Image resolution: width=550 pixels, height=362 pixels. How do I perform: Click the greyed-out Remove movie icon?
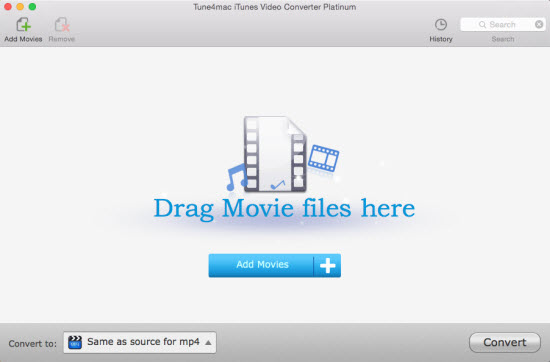[62, 25]
